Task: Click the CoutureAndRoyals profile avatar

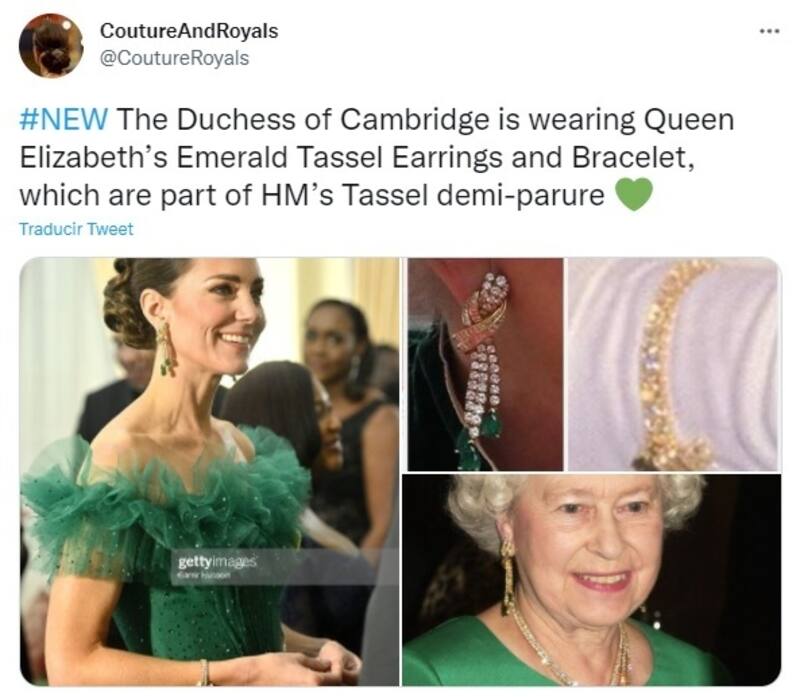Action: click(51, 45)
